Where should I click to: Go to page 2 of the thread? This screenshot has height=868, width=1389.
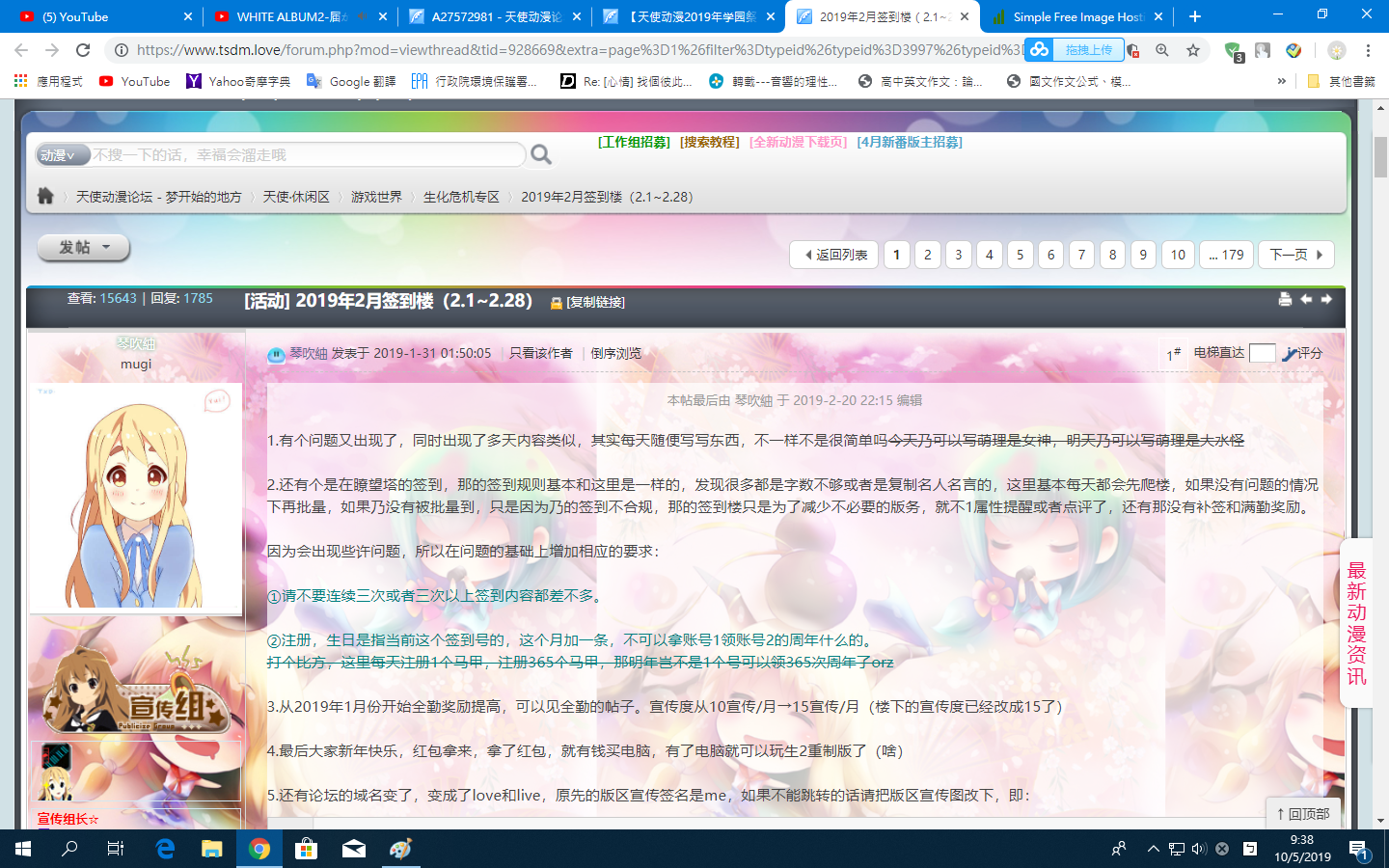point(927,255)
